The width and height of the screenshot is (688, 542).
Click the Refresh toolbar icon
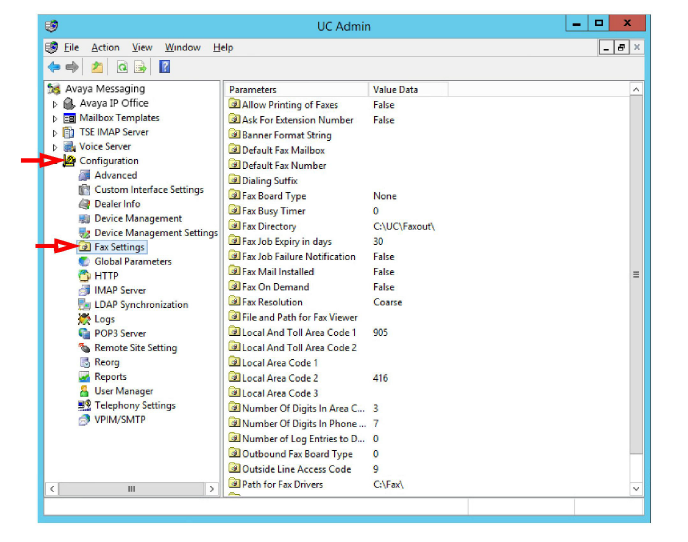(121, 67)
